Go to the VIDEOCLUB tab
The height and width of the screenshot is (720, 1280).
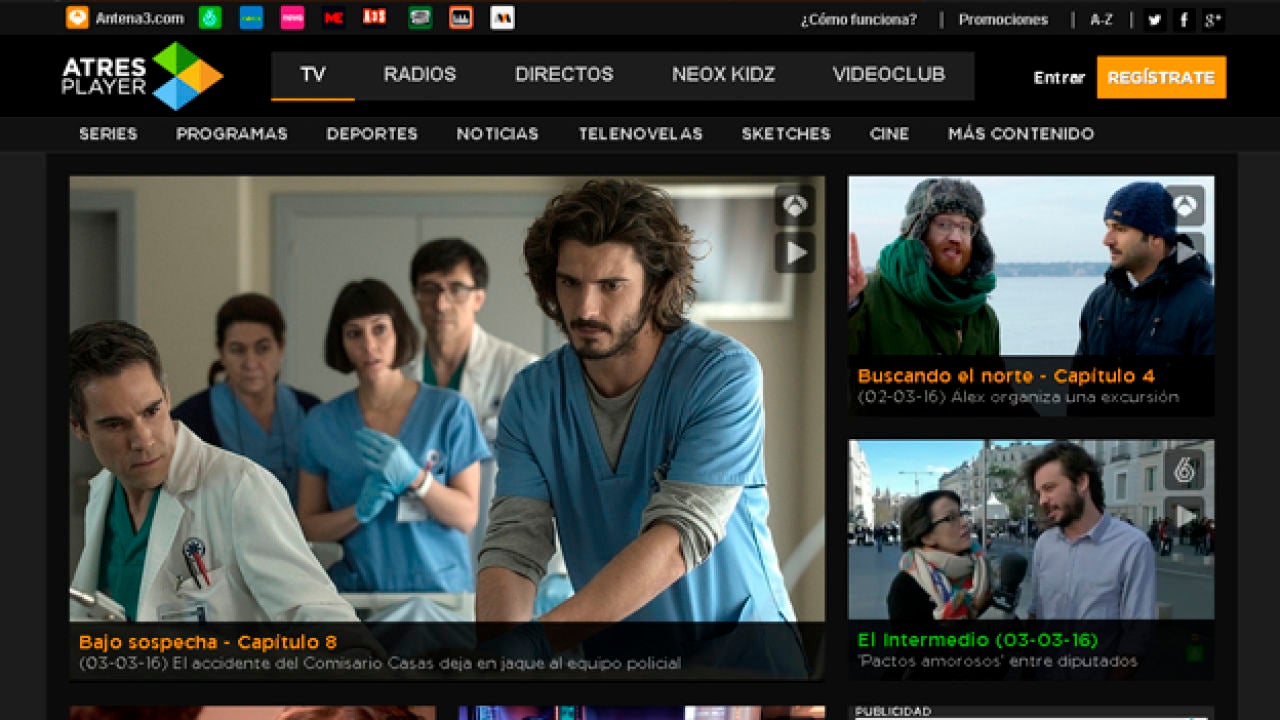point(889,75)
